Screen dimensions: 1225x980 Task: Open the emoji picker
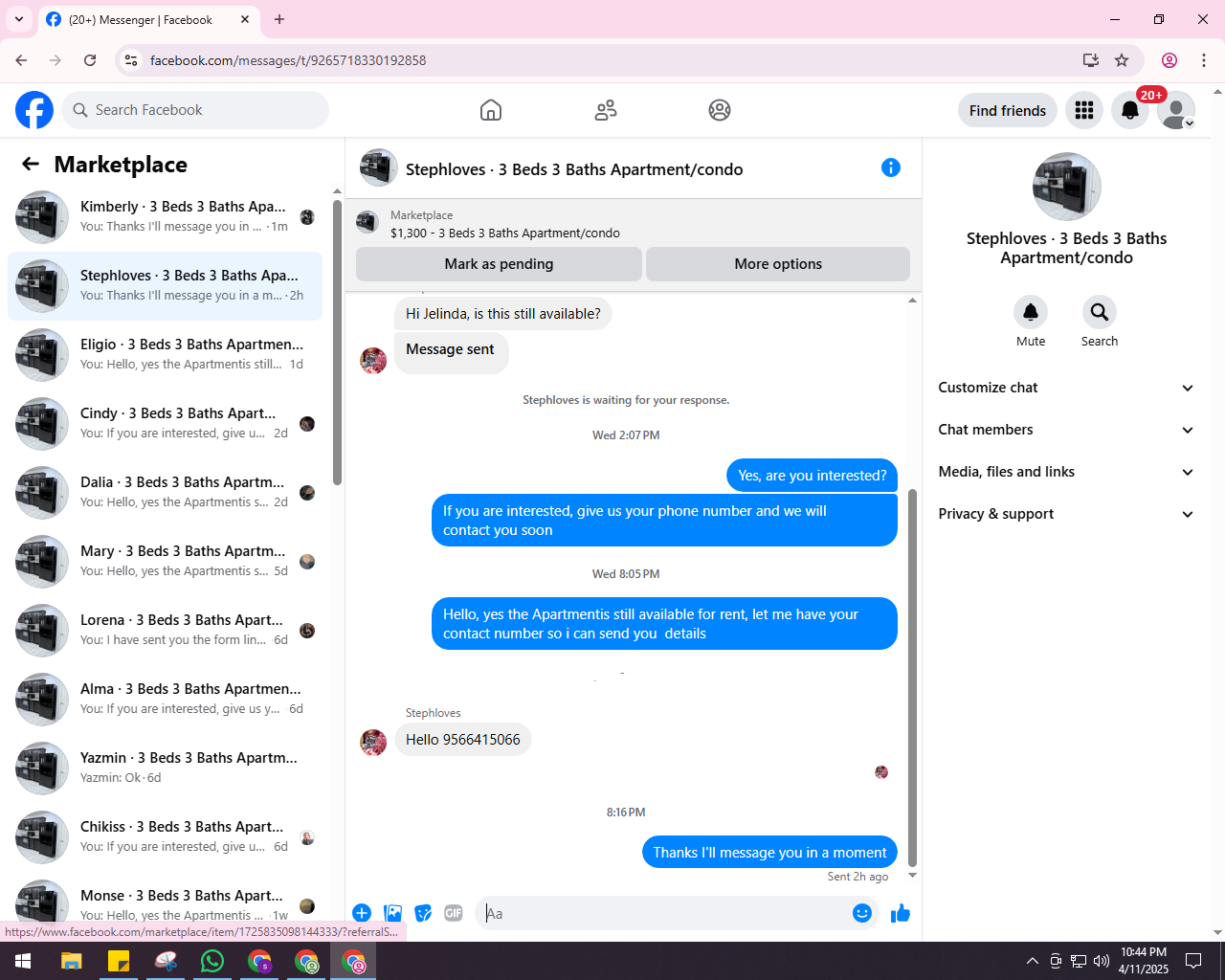pos(862,913)
